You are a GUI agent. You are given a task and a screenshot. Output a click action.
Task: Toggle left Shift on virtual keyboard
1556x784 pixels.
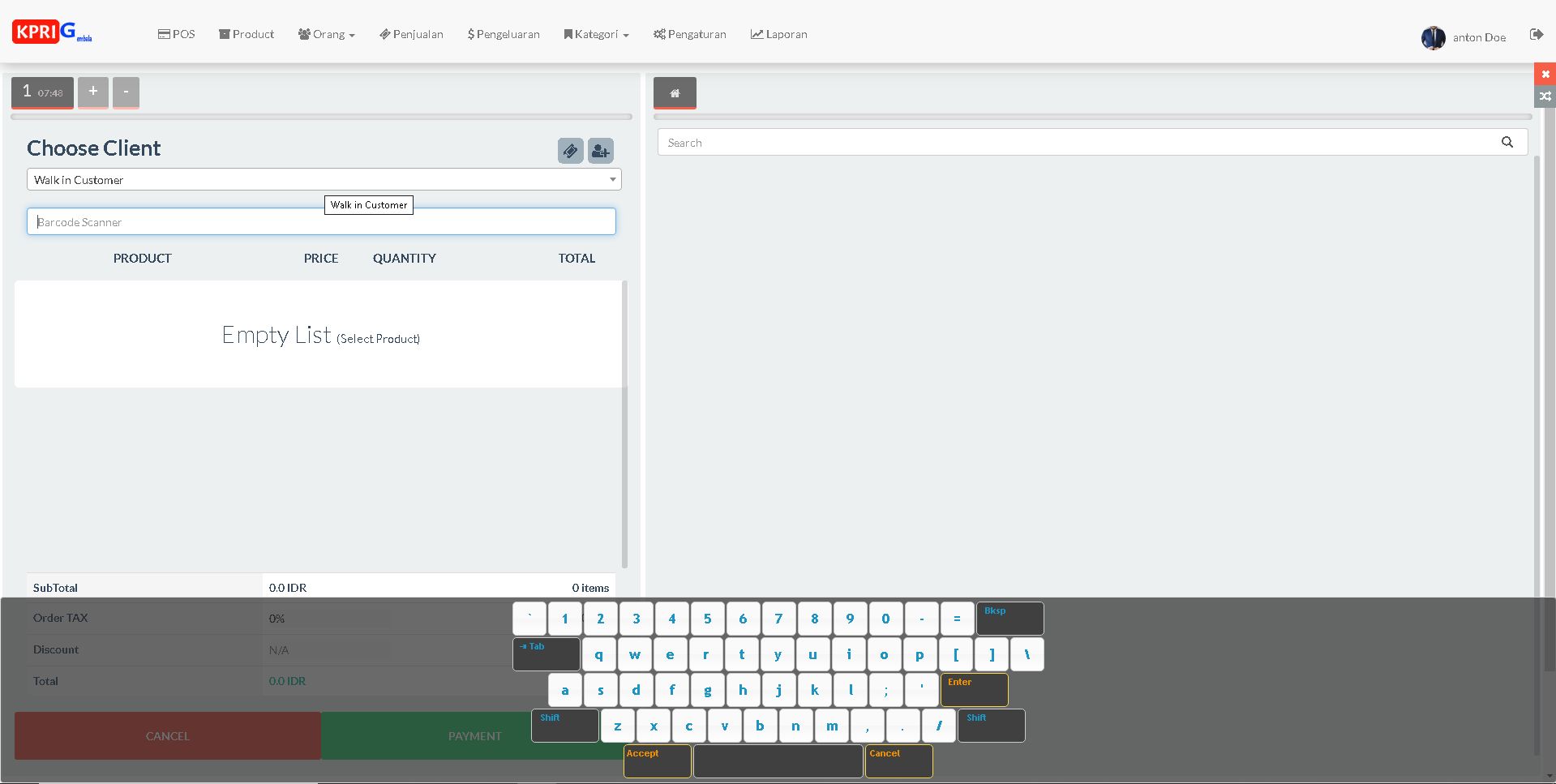[x=565, y=726]
